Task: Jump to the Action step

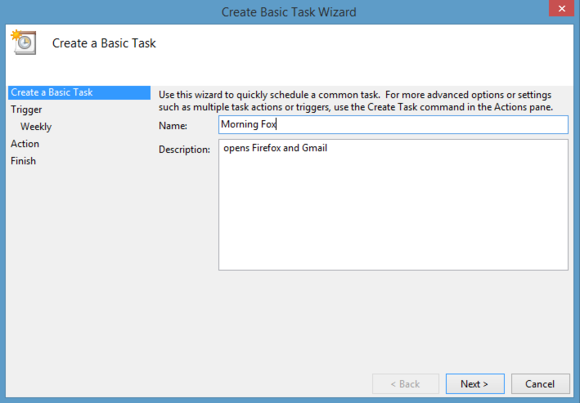Action: tap(25, 144)
